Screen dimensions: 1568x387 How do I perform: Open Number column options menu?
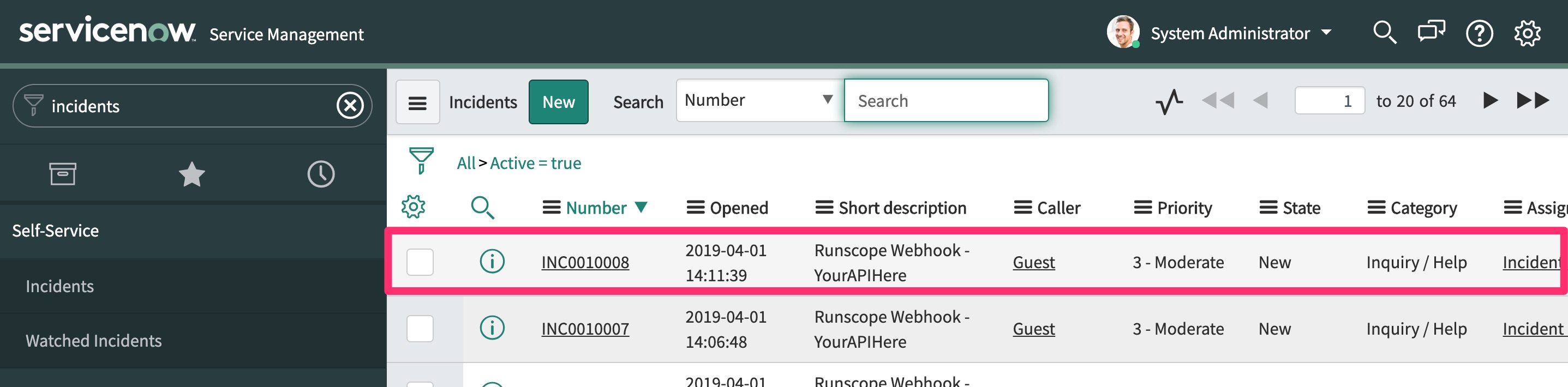552,208
